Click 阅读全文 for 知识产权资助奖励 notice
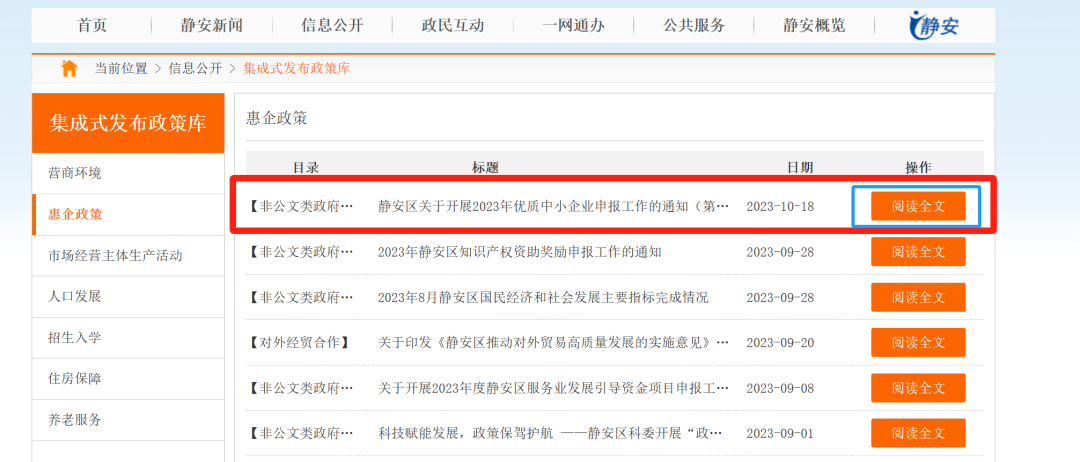 click(918, 251)
